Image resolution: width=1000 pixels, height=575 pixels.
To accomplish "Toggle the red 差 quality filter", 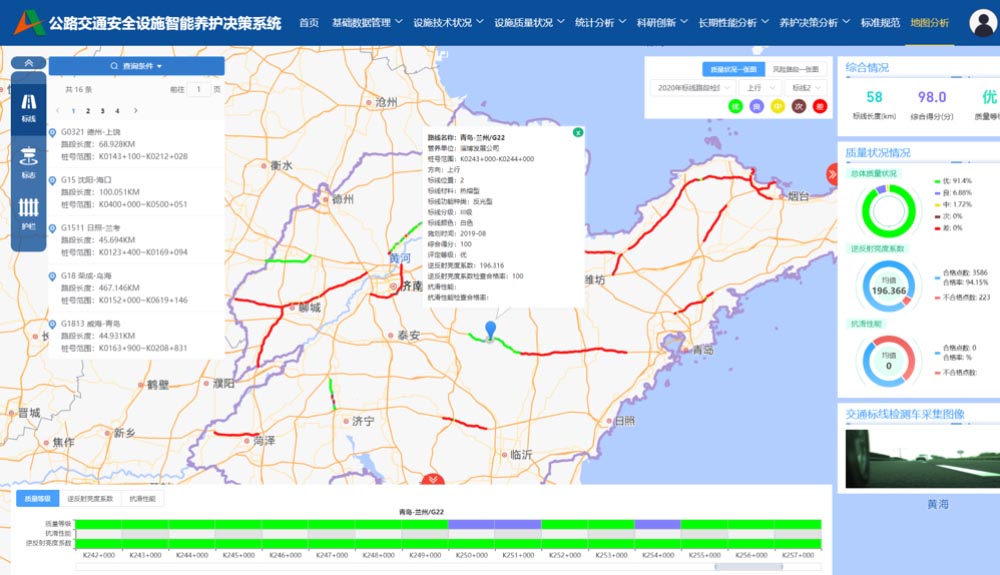I will click(819, 106).
